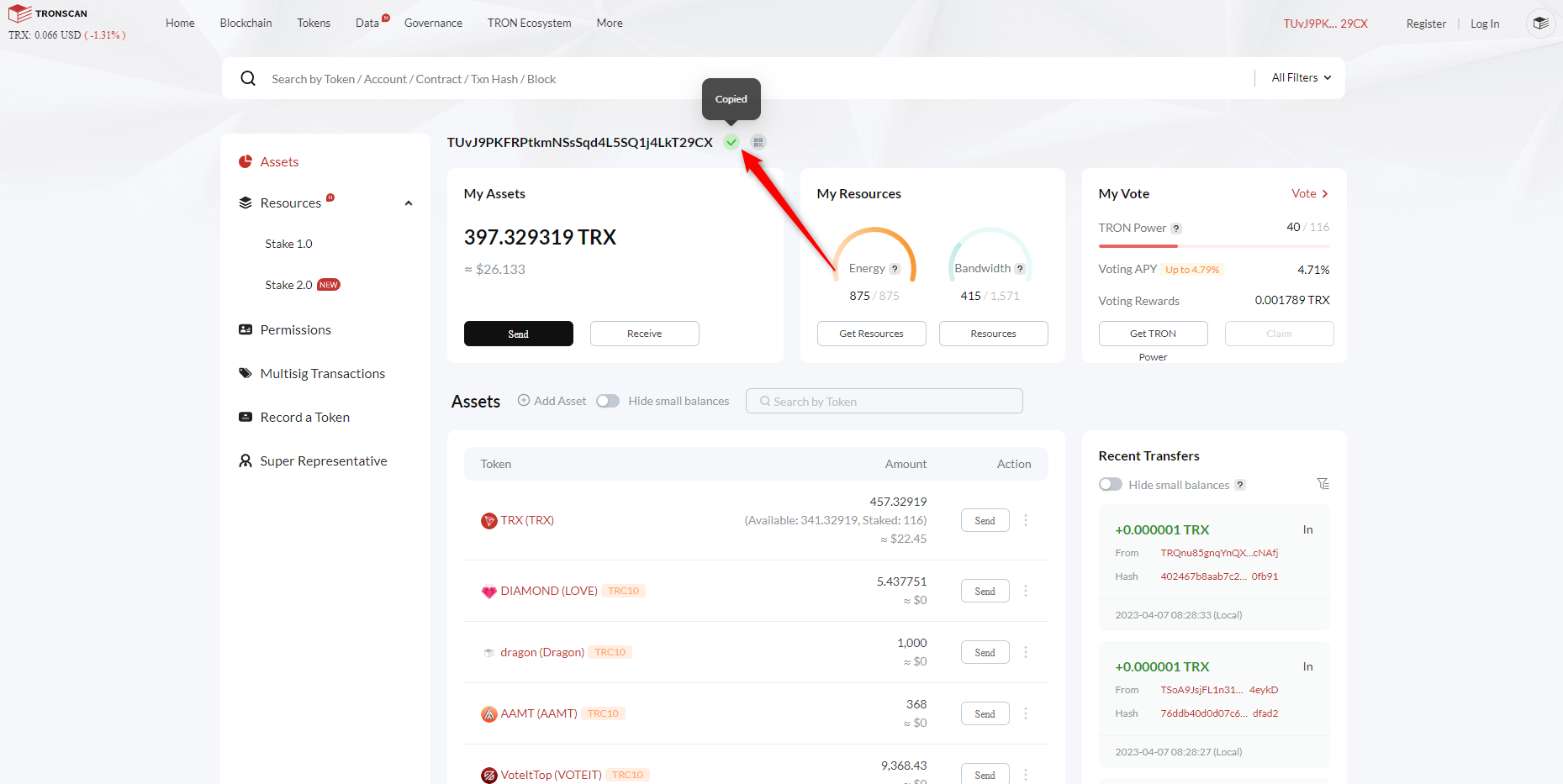The width and height of the screenshot is (1563, 784).
Task: Open the Blockchain menu
Action: pyautogui.click(x=246, y=23)
